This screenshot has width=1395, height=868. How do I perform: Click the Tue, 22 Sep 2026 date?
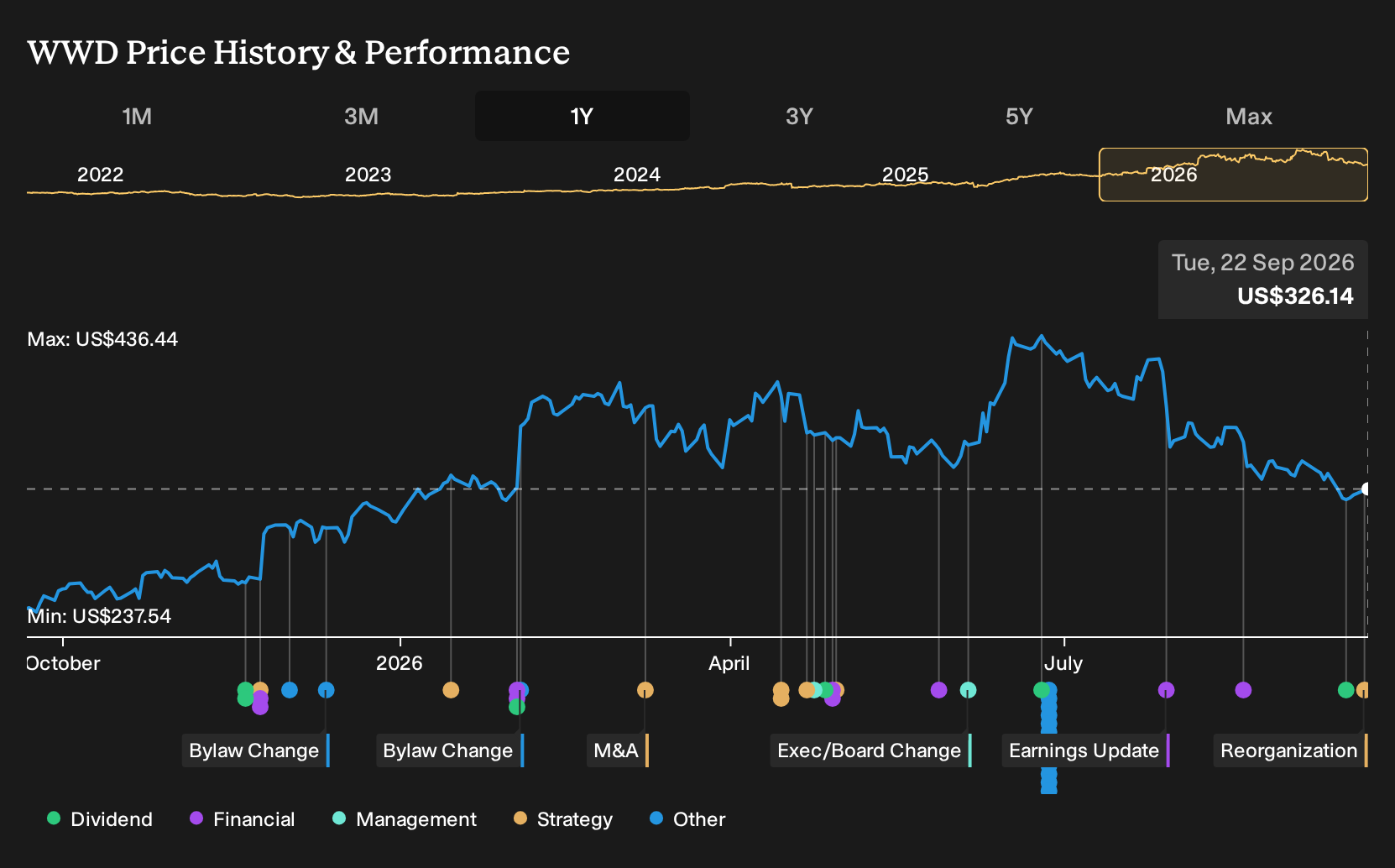coord(1263,263)
